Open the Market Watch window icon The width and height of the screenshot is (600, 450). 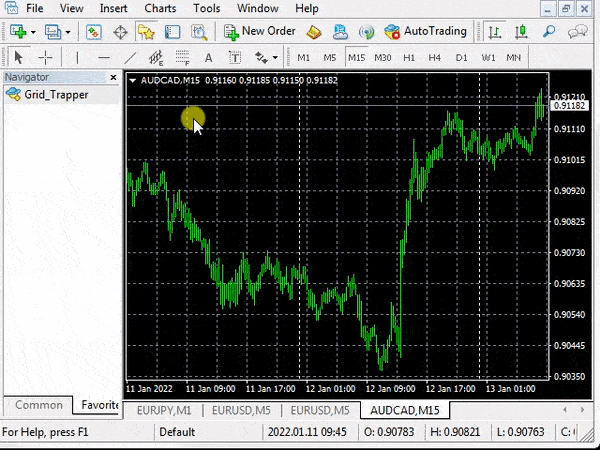94,32
